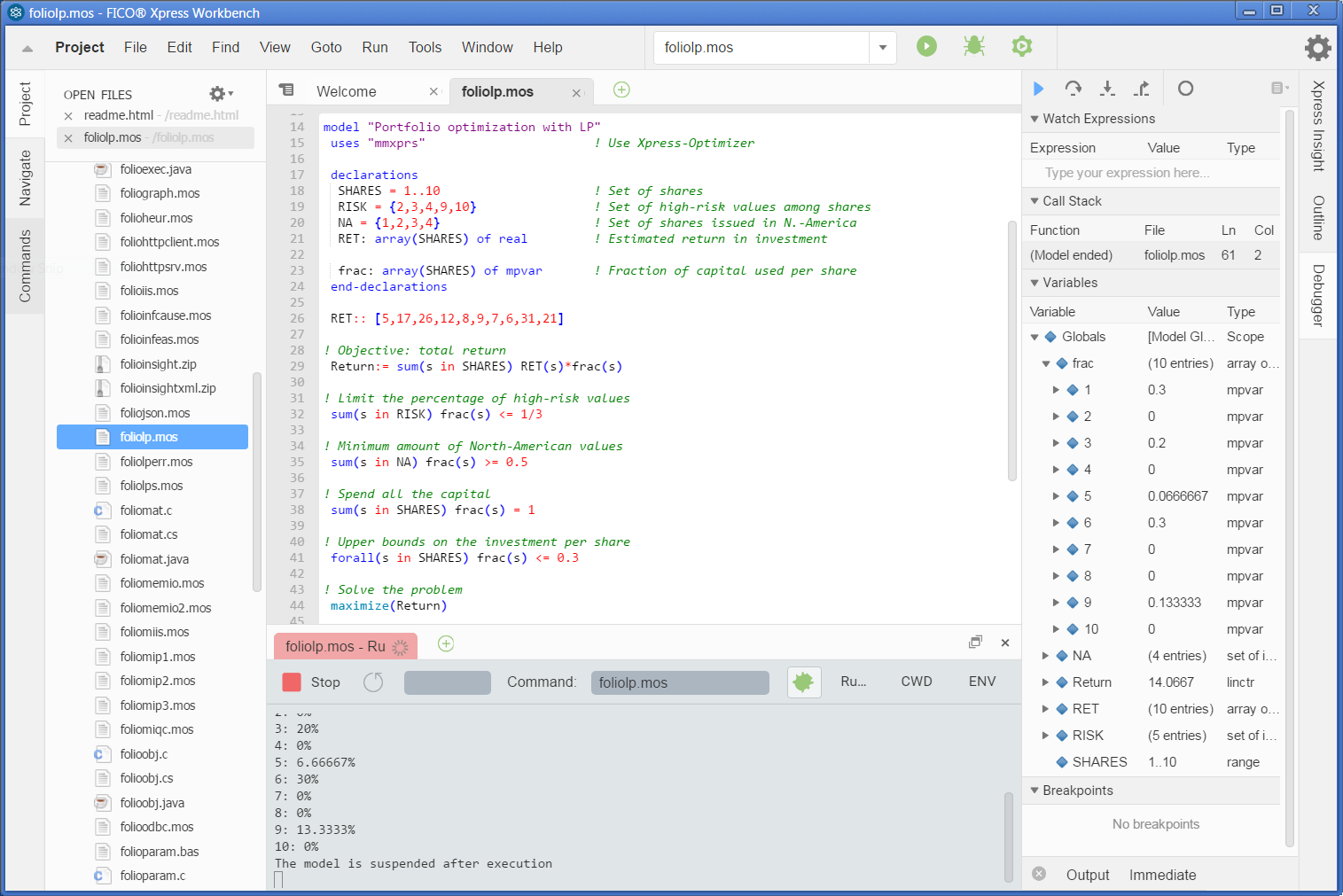This screenshot has height=896, width=1343.
Task: Click the CWD button
Action: 917,682
